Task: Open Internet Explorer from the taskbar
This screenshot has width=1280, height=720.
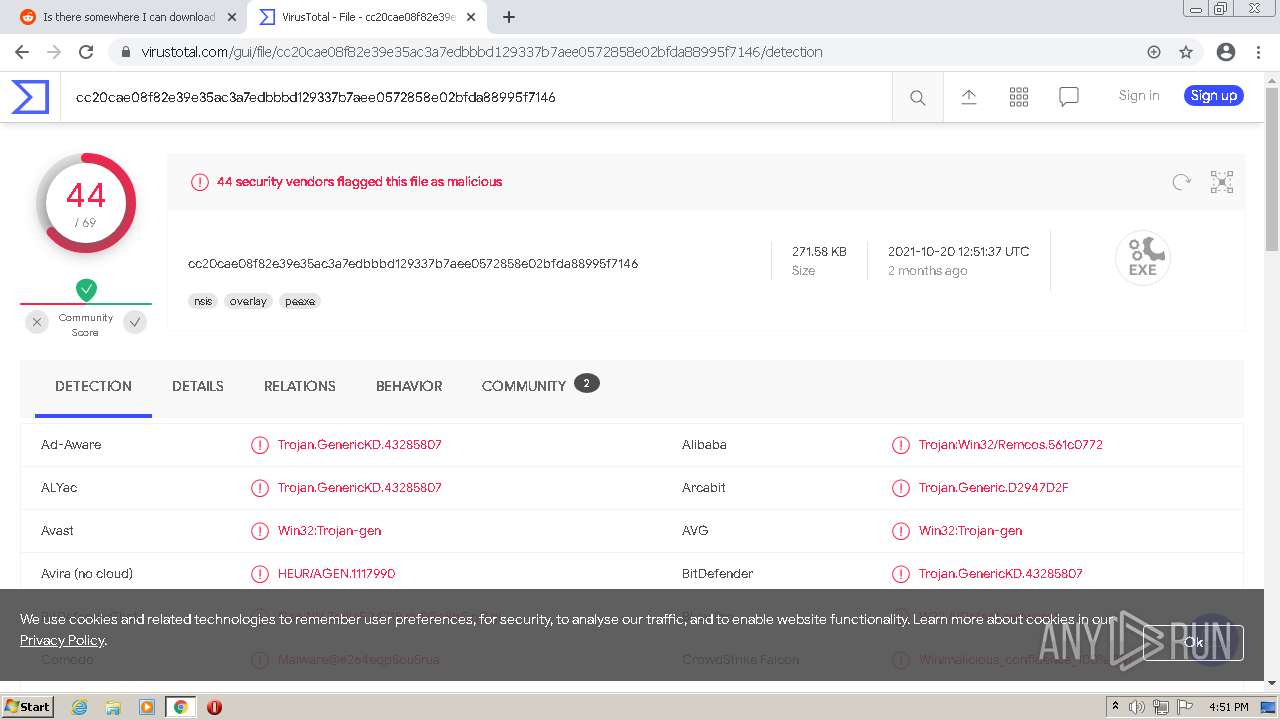Action: click(x=79, y=707)
